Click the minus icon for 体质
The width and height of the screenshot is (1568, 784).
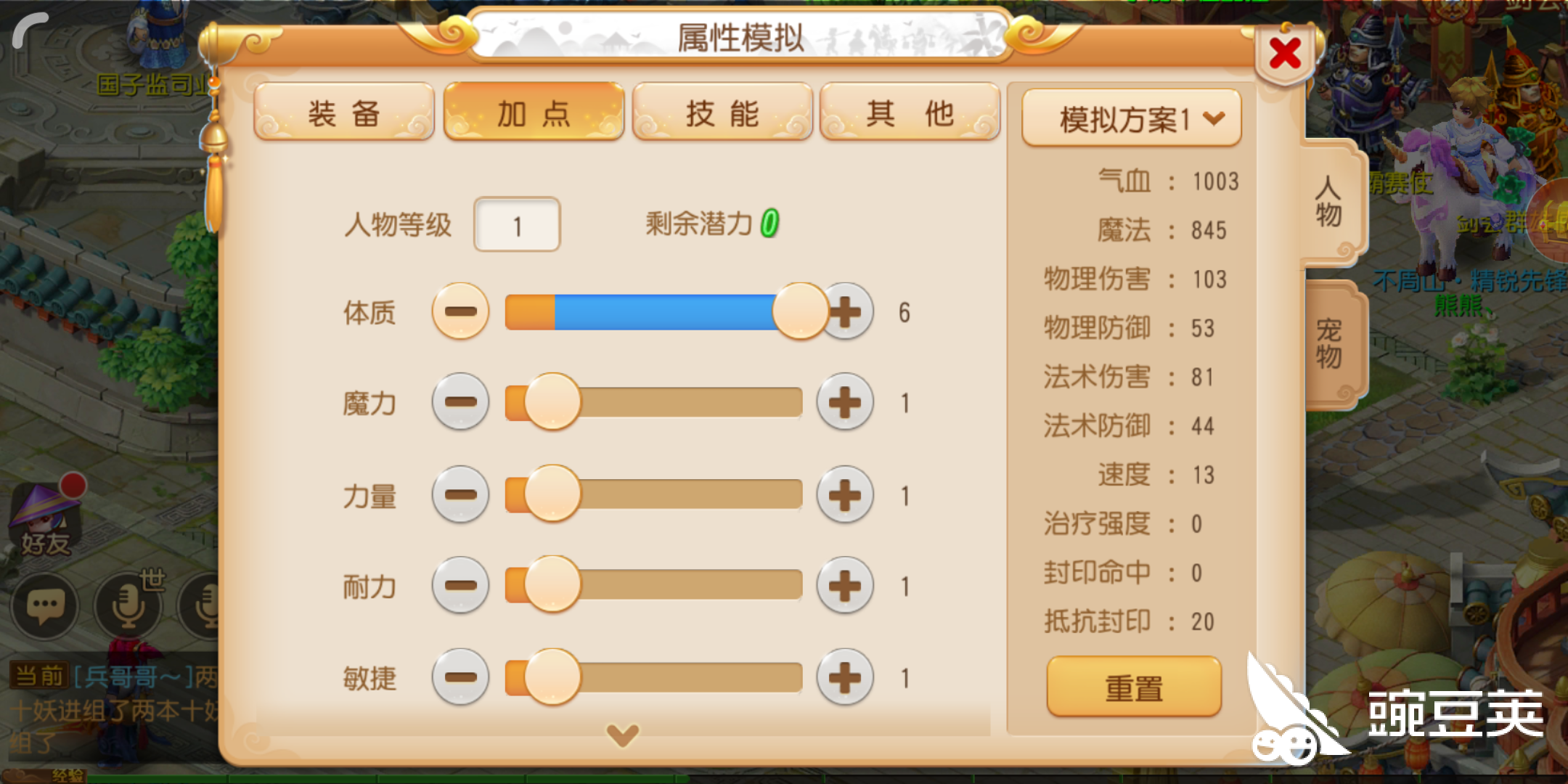(x=460, y=311)
